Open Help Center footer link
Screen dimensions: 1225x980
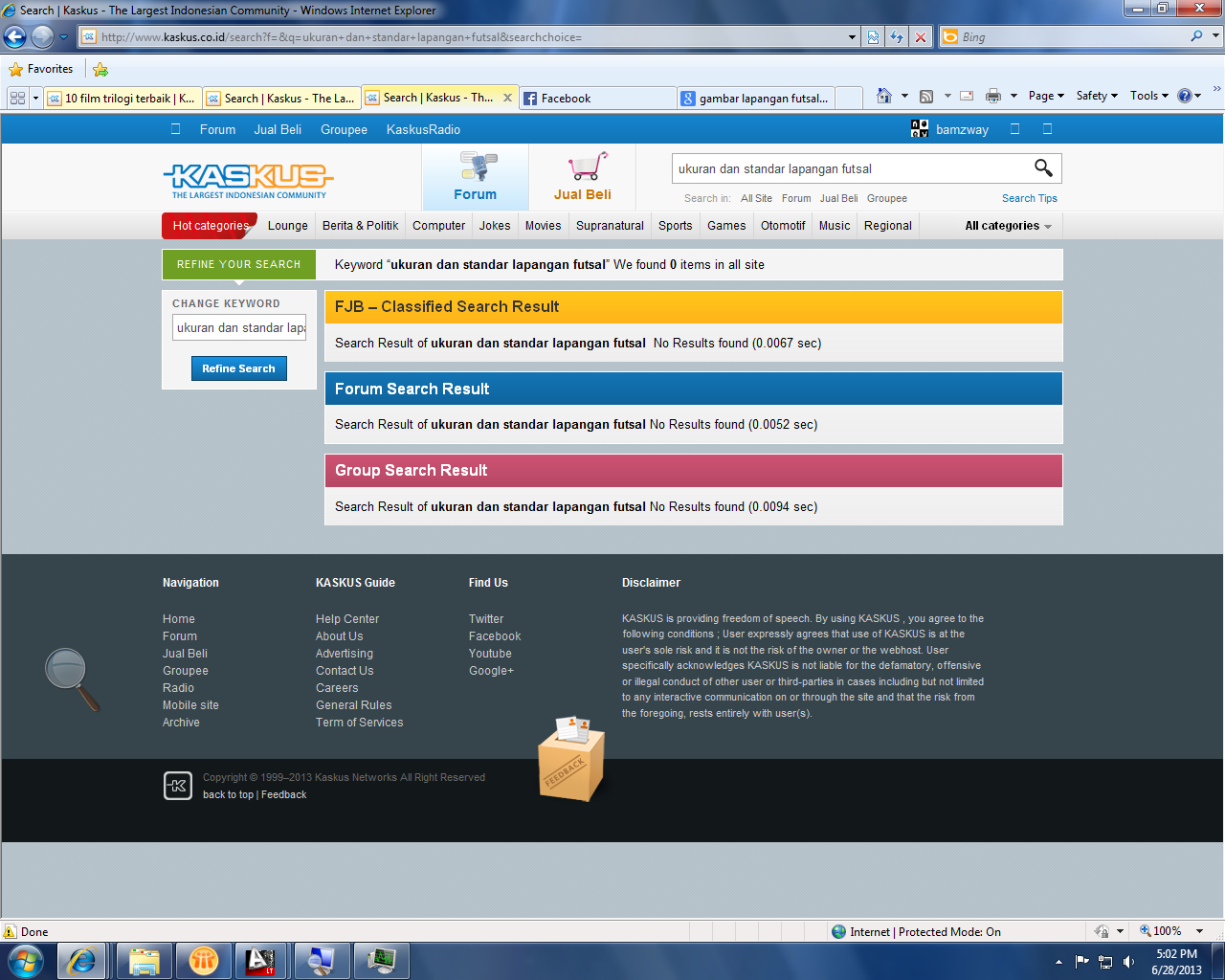(347, 619)
